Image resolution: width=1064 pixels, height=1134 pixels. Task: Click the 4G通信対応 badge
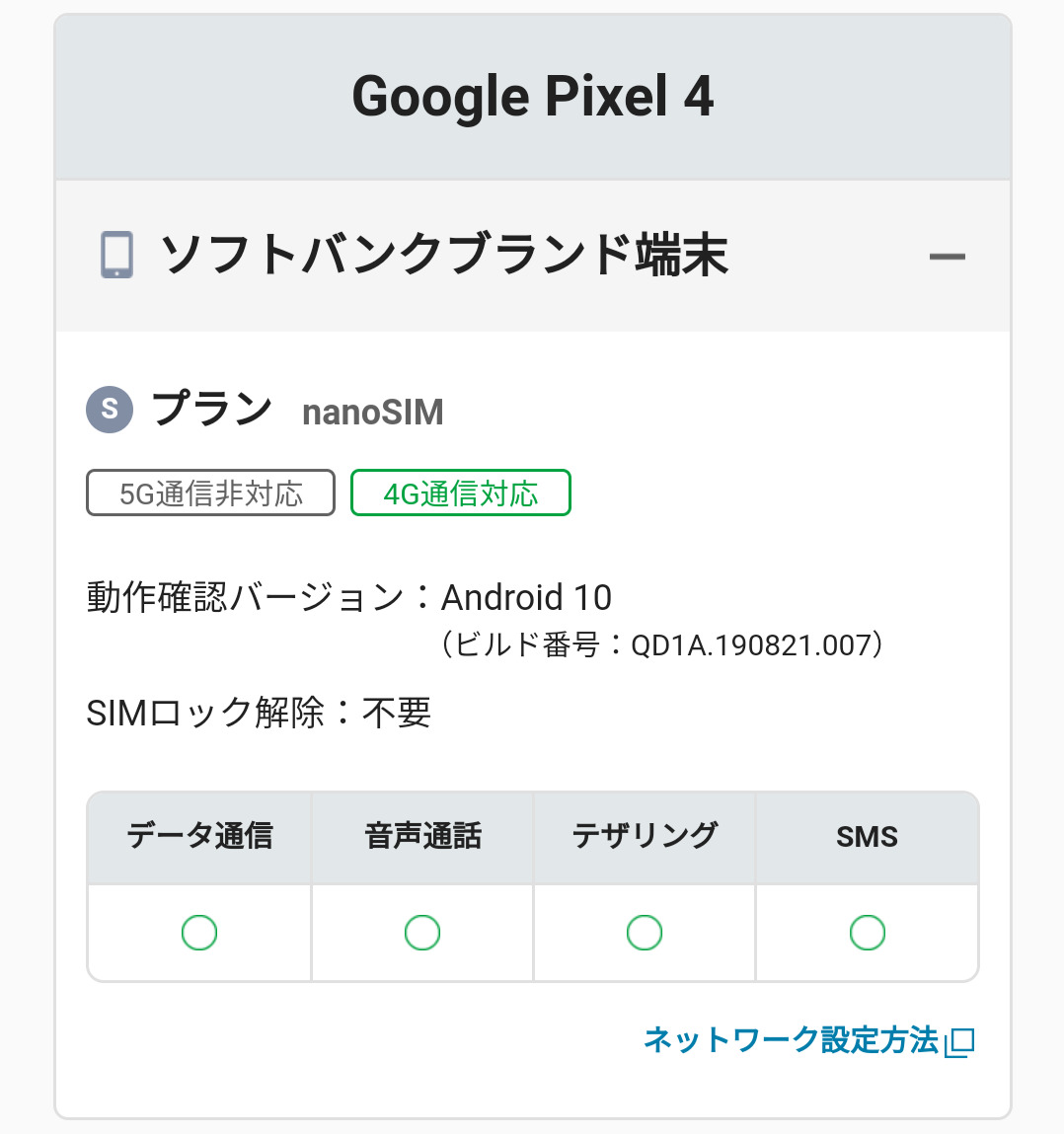[461, 493]
